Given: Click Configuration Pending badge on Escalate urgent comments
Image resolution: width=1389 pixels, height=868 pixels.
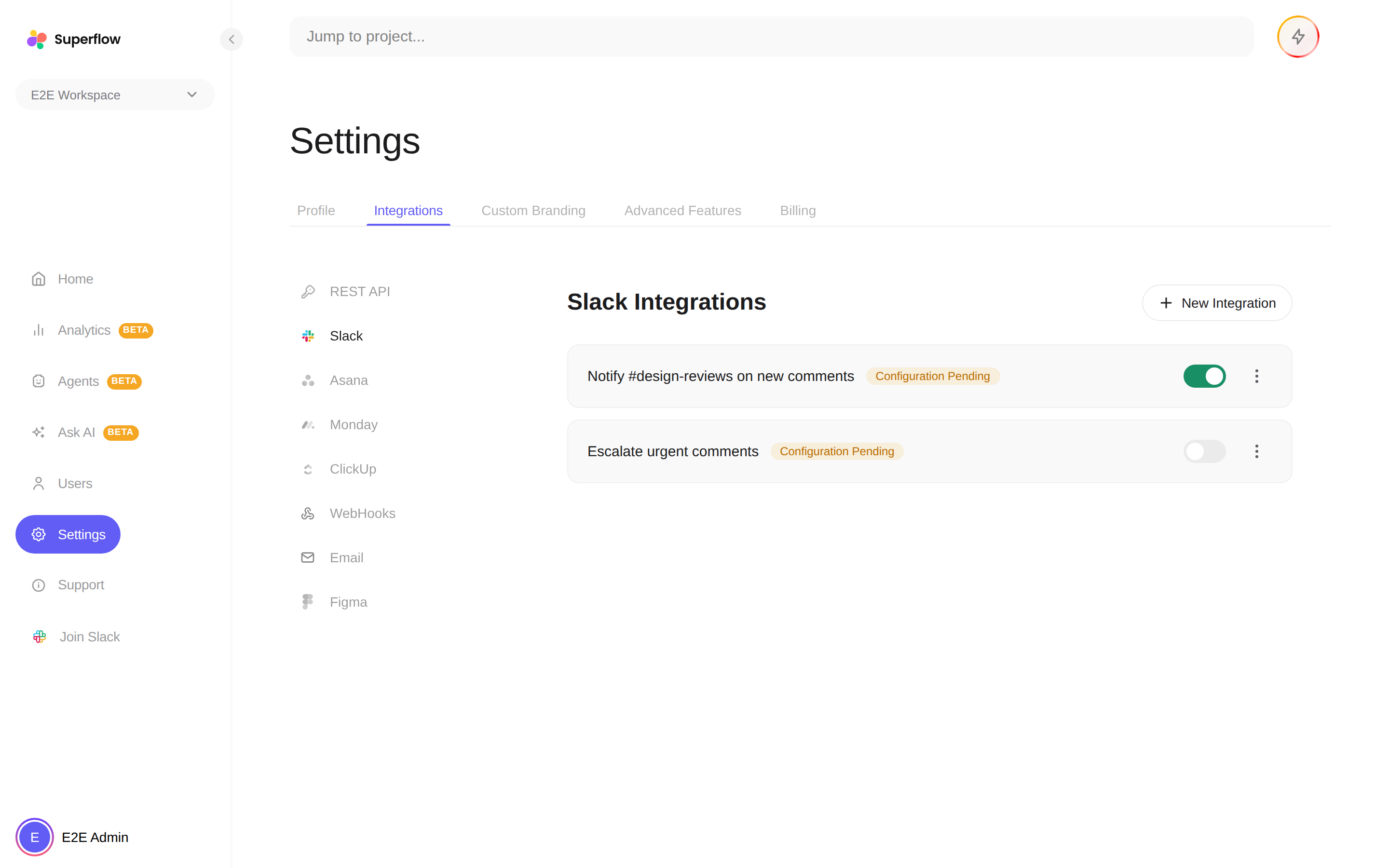Looking at the screenshot, I should pos(837,451).
